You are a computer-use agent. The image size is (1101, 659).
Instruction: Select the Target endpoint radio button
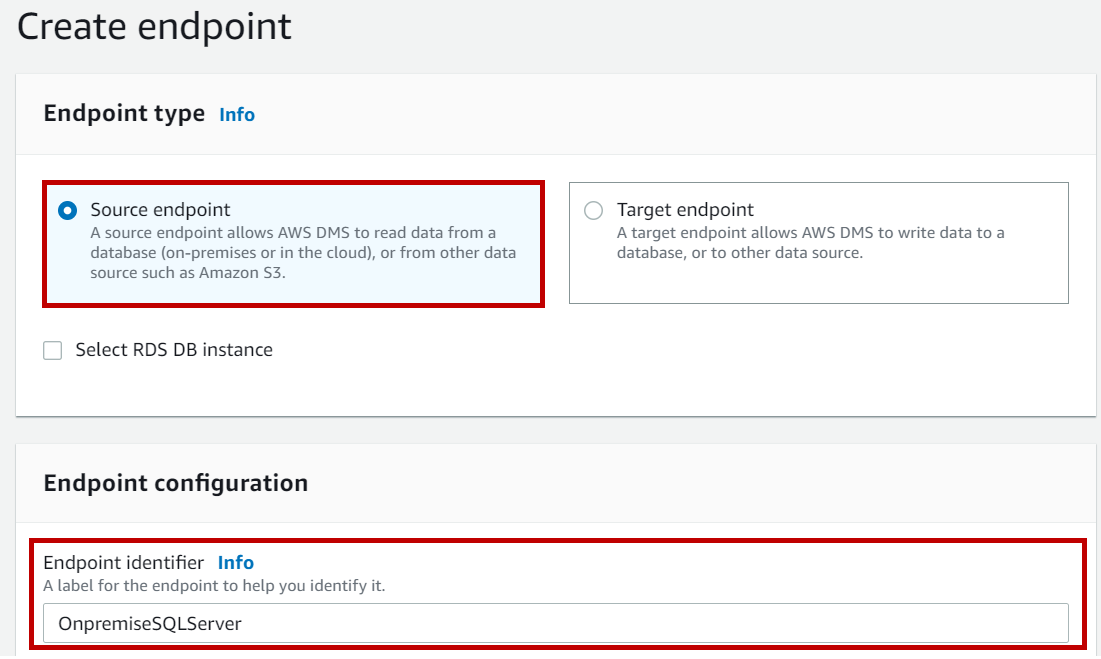tap(594, 210)
